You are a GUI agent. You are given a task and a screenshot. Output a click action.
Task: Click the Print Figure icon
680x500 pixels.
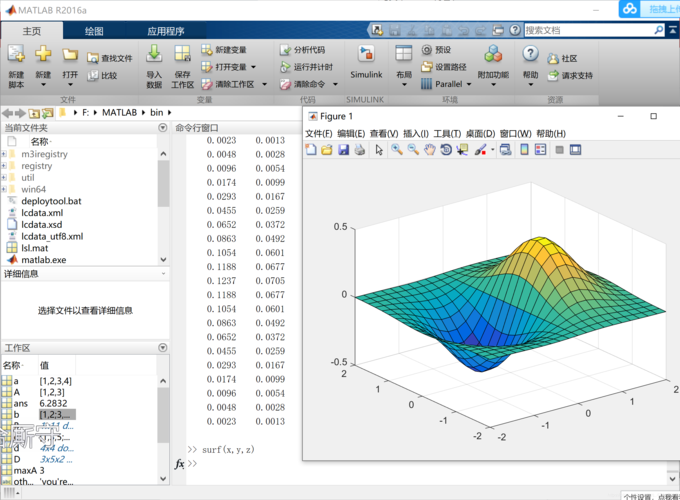(x=359, y=150)
